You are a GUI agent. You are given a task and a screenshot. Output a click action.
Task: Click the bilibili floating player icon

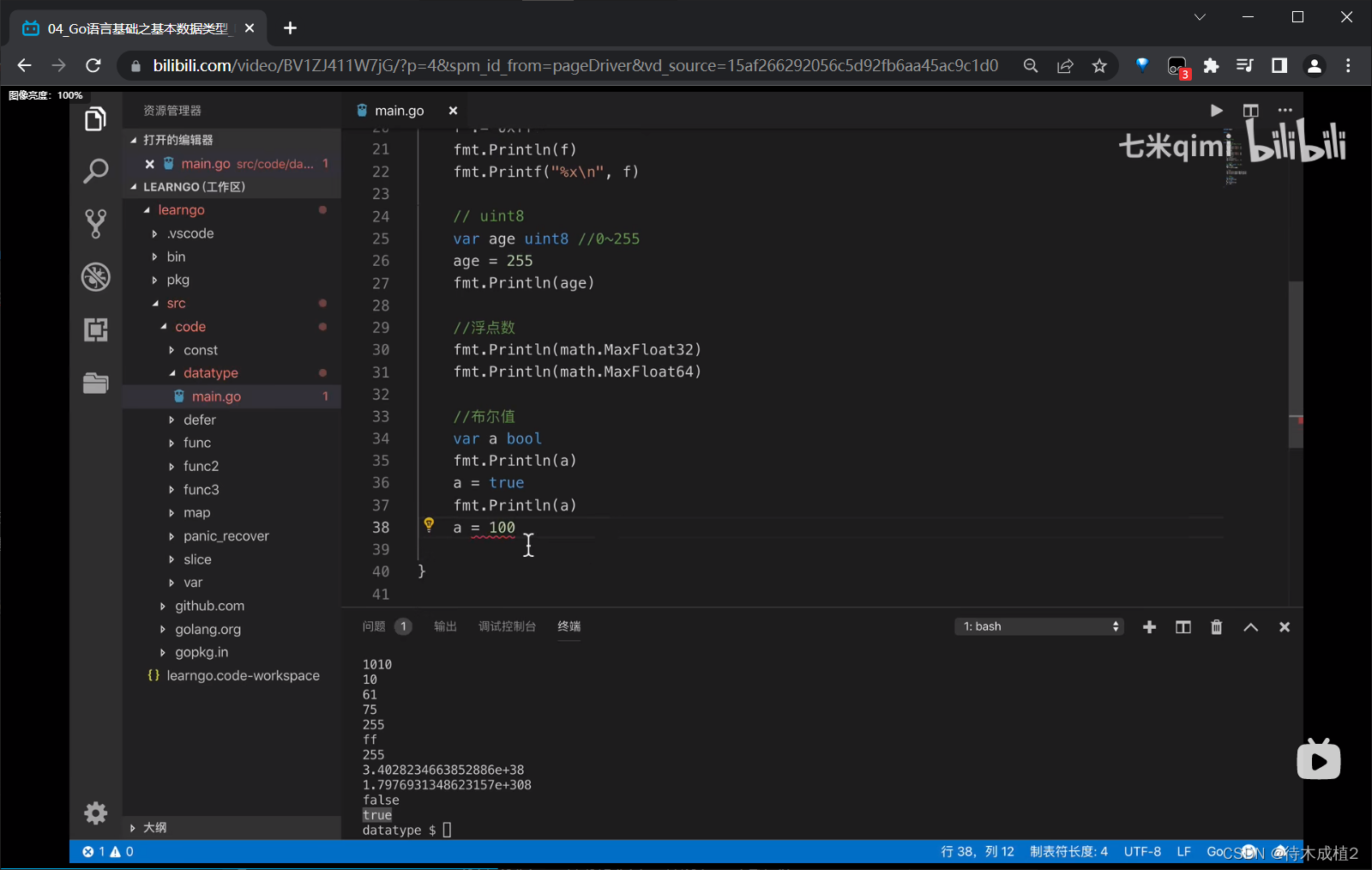tap(1319, 759)
